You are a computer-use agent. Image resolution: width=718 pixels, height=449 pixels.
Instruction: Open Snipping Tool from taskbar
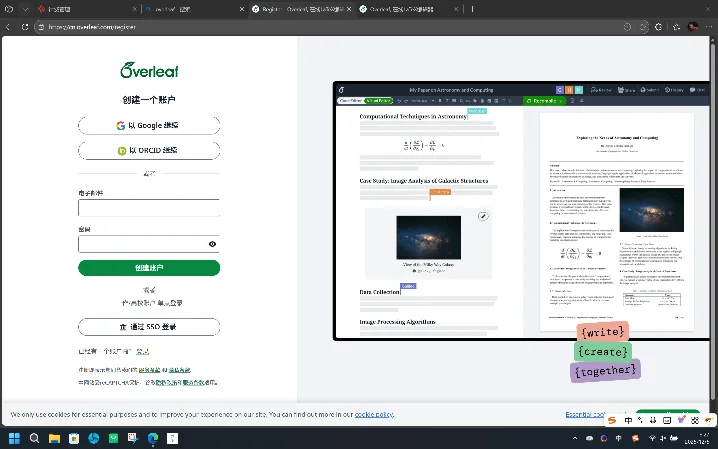click(x=133, y=438)
